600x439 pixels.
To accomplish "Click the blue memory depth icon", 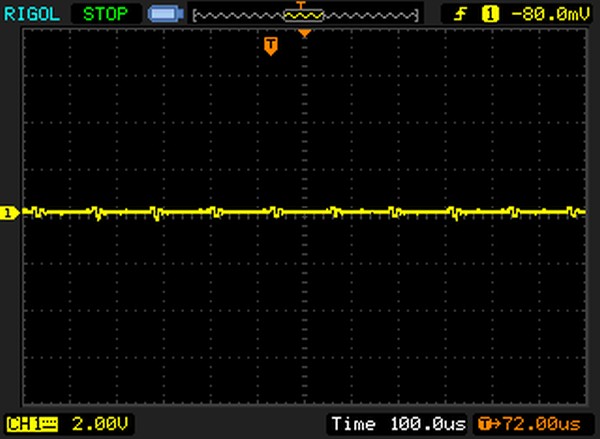I will point(163,14).
